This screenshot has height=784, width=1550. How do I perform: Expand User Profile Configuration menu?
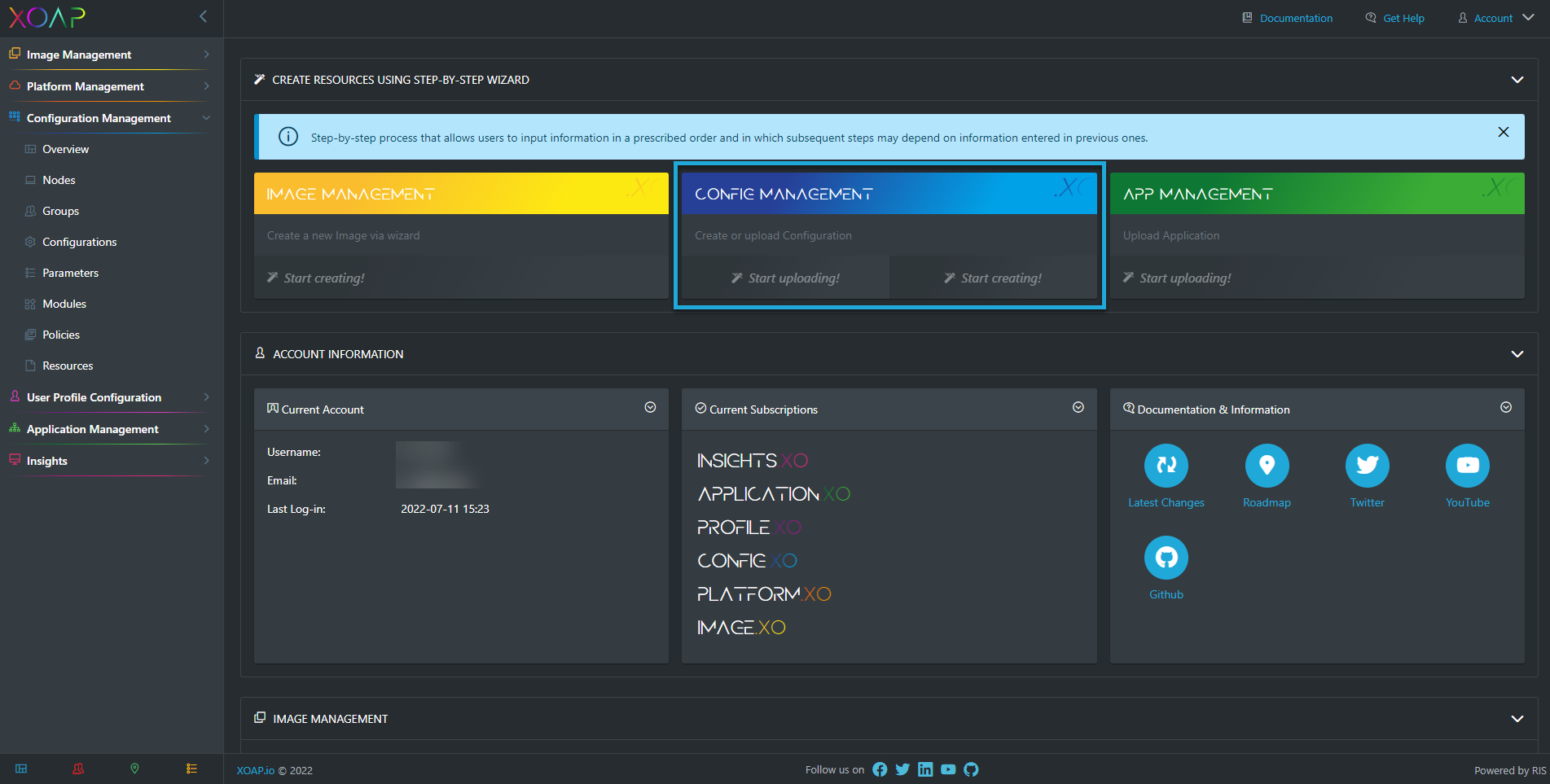206,397
